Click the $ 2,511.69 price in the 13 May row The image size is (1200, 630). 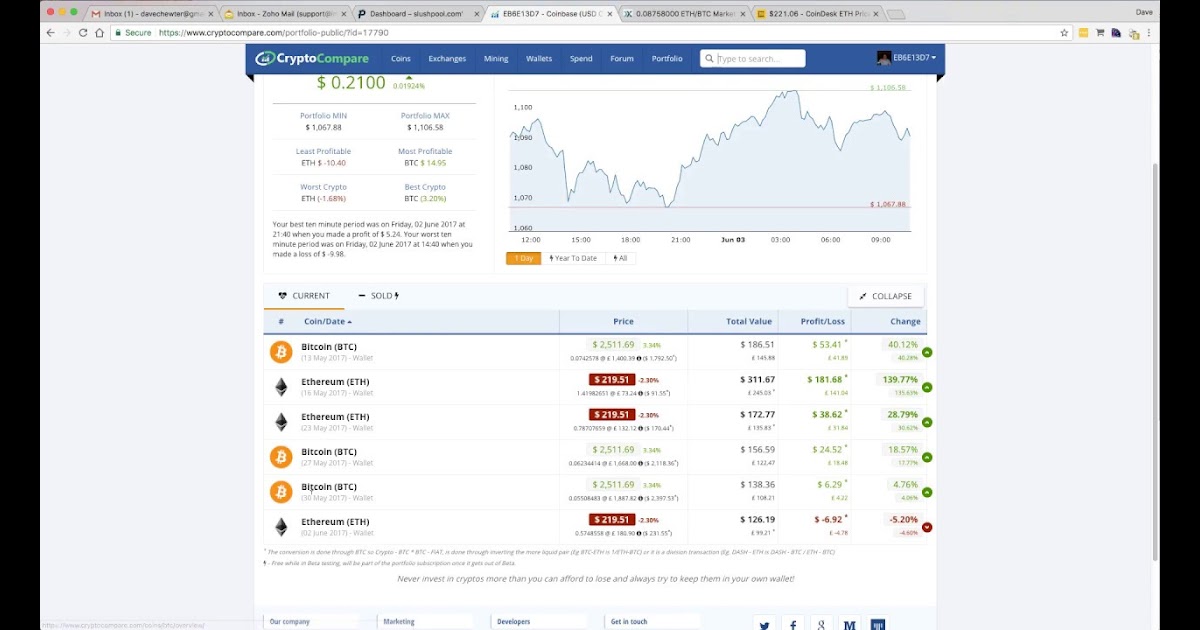pyautogui.click(x=612, y=345)
